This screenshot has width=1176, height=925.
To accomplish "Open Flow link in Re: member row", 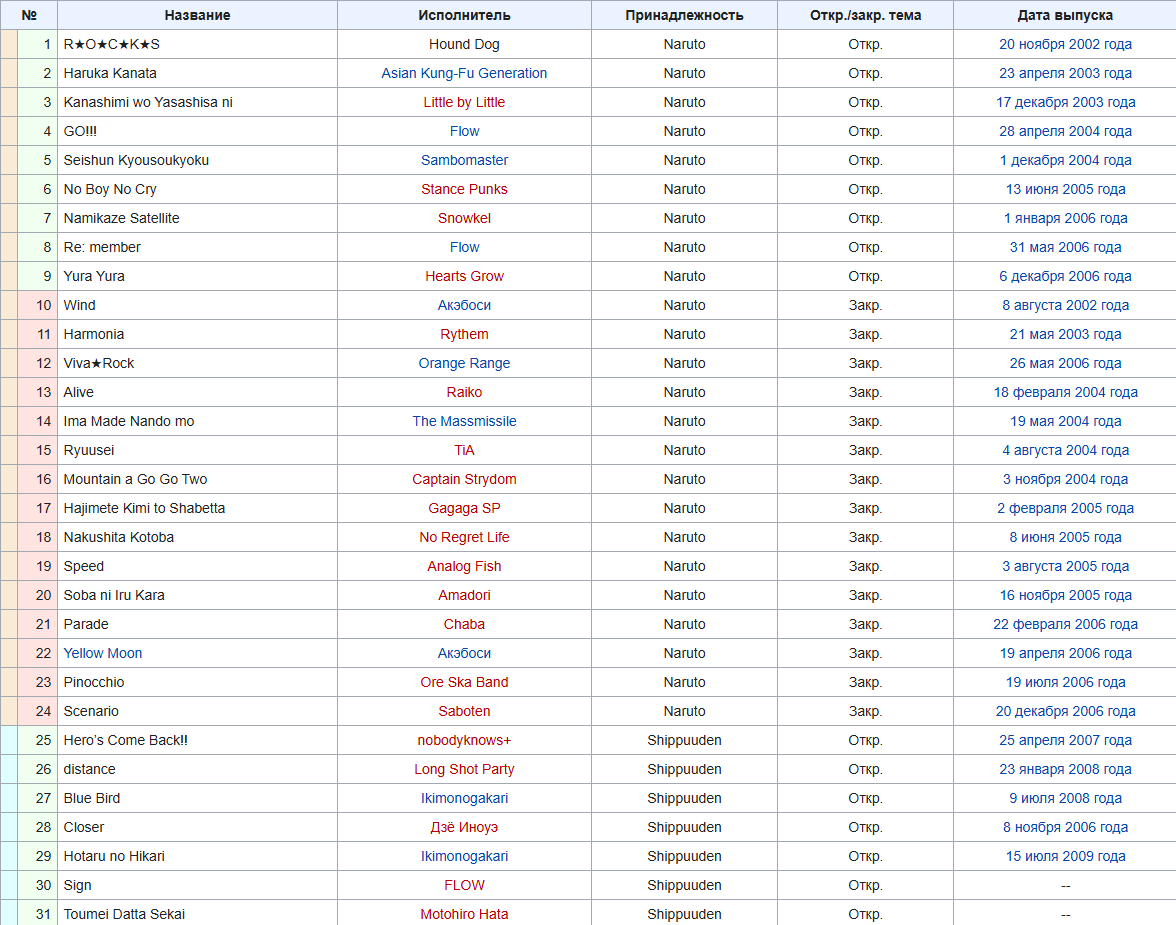I will [464, 248].
